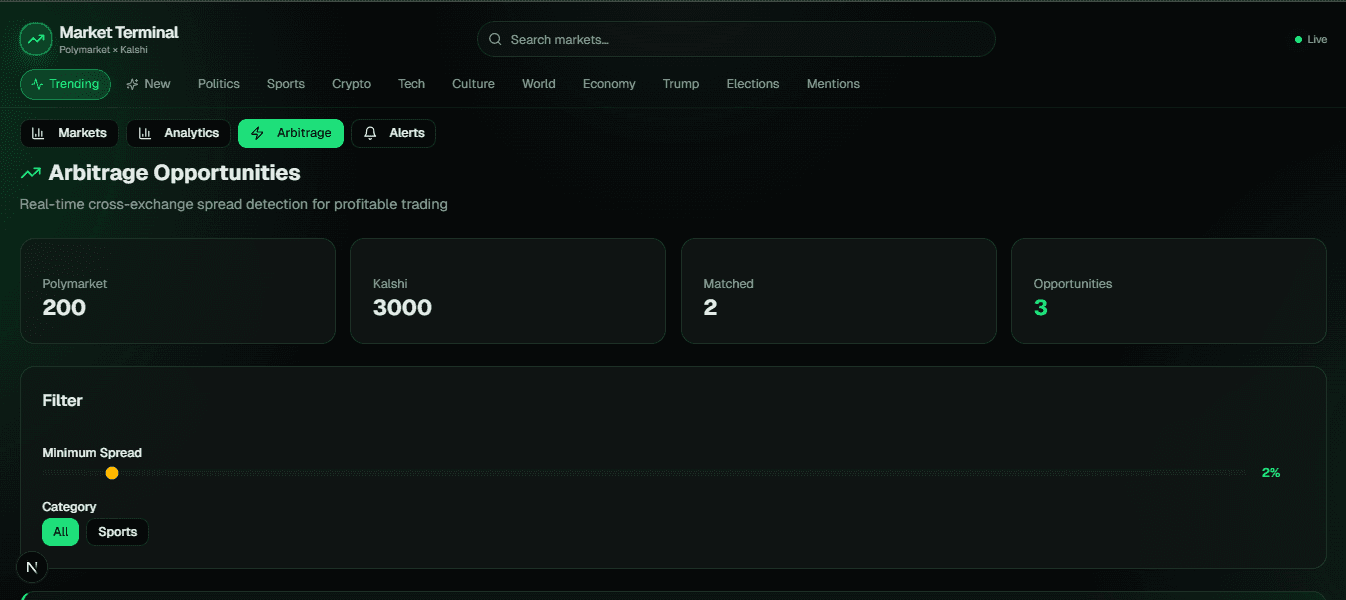Click the Arbitrage Opportunities heading

pyautogui.click(x=174, y=173)
